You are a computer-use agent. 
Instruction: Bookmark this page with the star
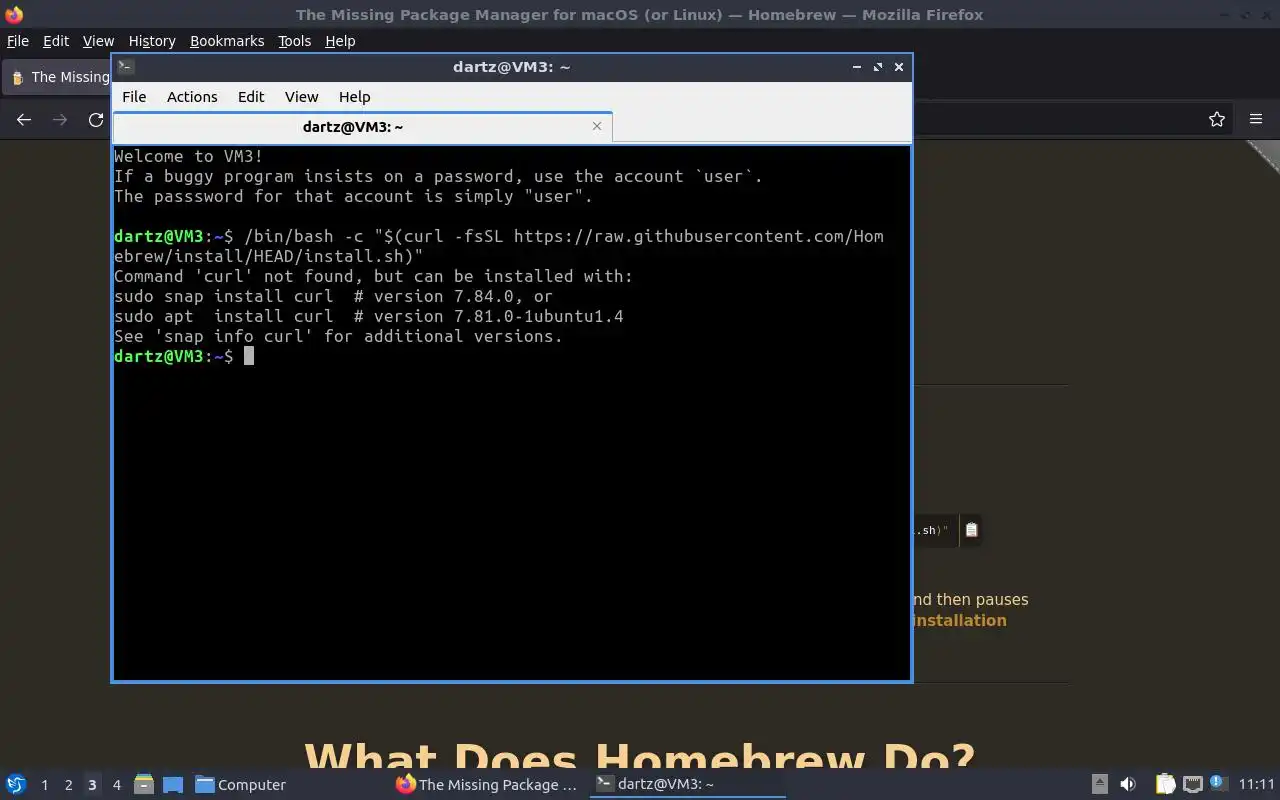[1217, 120]
